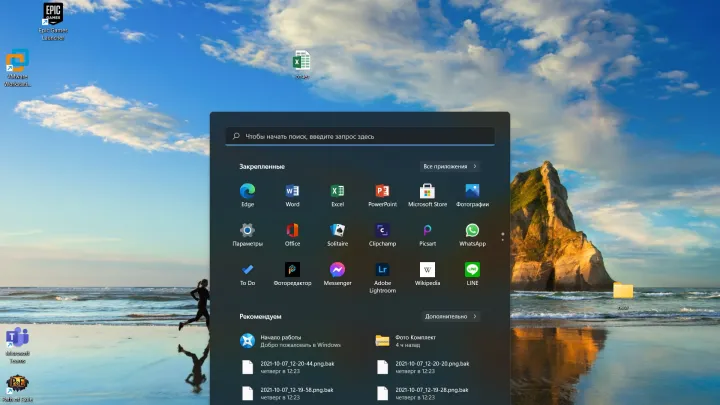Expand 'Дополнительно' recommended items
The height and width of the screenshot is (405, 720).
click(451, 316)
